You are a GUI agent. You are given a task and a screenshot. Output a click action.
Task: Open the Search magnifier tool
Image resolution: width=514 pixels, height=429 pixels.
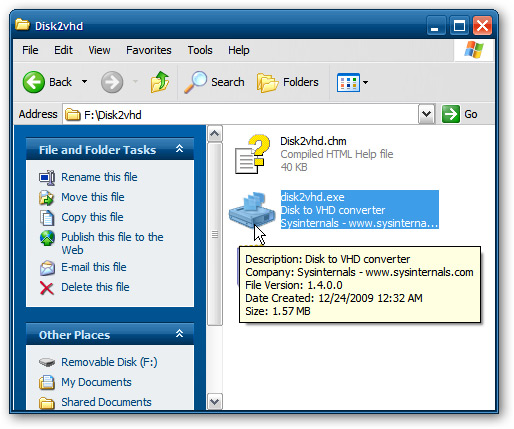(196, 82)
